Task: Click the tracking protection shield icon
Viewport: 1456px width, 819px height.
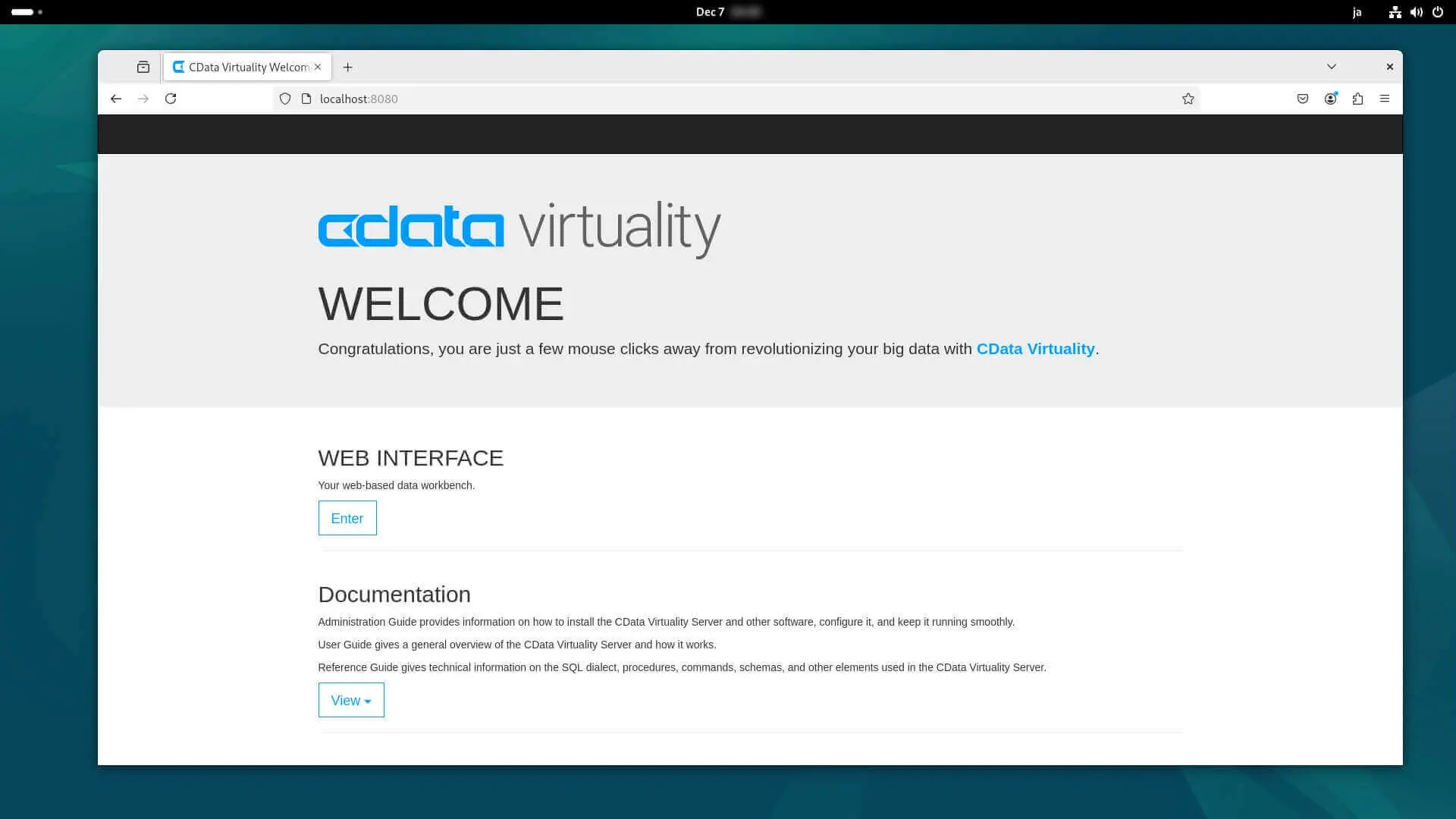Action: click(285, 99)
